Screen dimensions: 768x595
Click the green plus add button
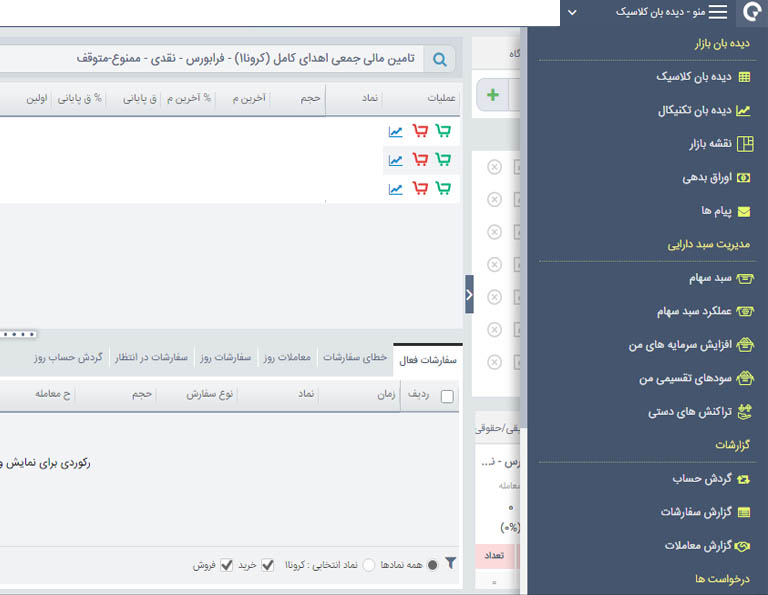493,95
